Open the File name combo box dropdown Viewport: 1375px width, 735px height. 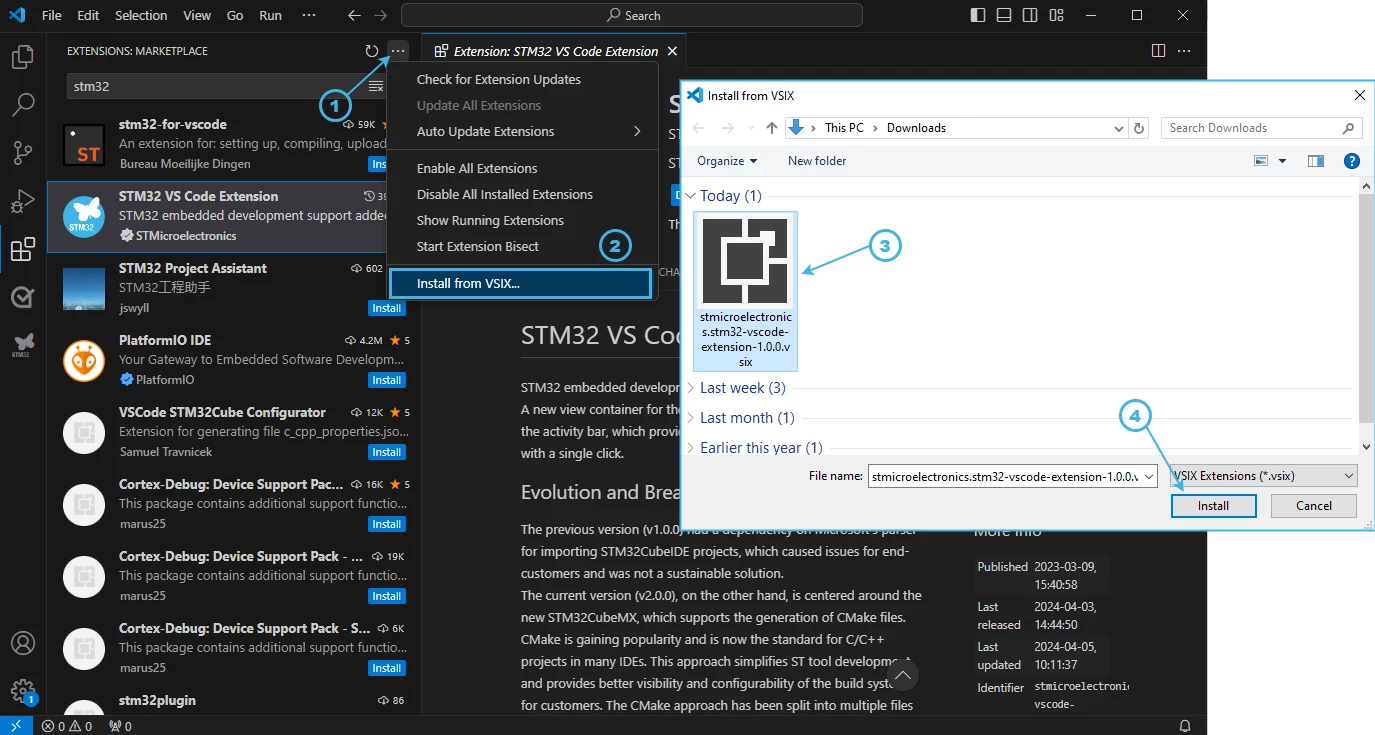point(1148,477)
